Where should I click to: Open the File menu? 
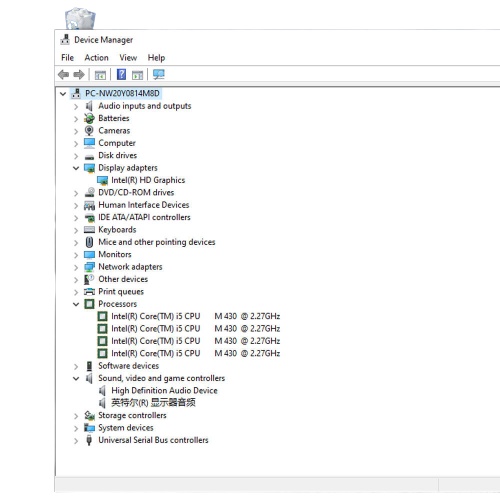(67, 58)
